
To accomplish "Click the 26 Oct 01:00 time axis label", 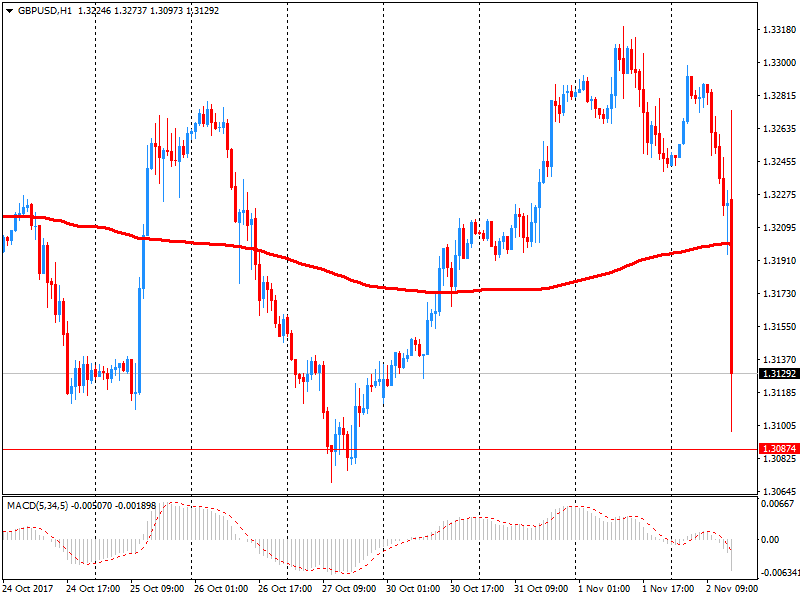I will 221,588.
